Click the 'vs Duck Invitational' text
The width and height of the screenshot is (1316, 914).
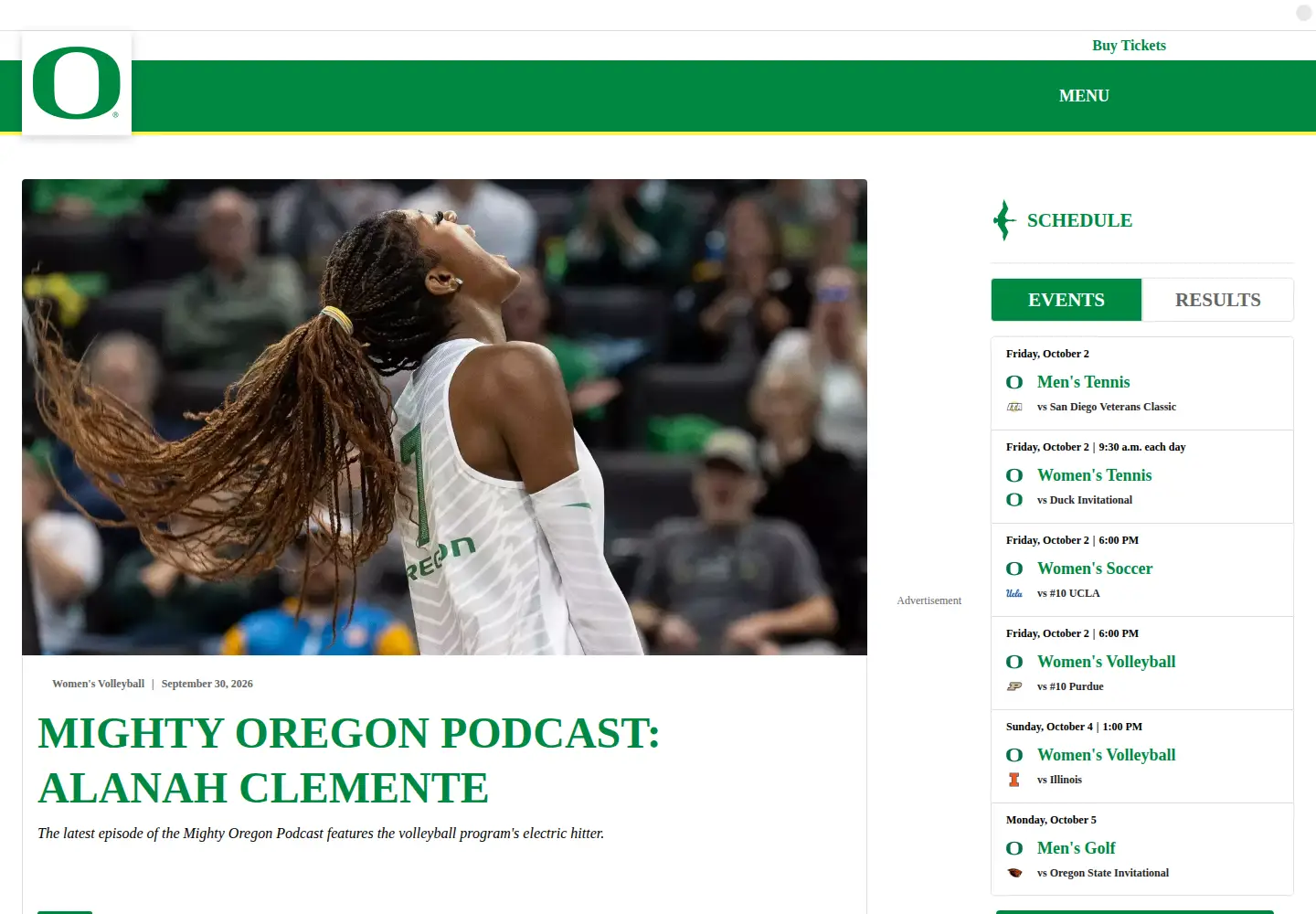(x=1084, y=500)
